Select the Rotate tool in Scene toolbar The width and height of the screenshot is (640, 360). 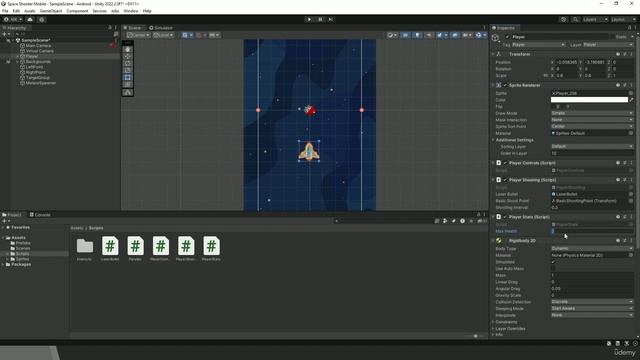click(128, 63)
